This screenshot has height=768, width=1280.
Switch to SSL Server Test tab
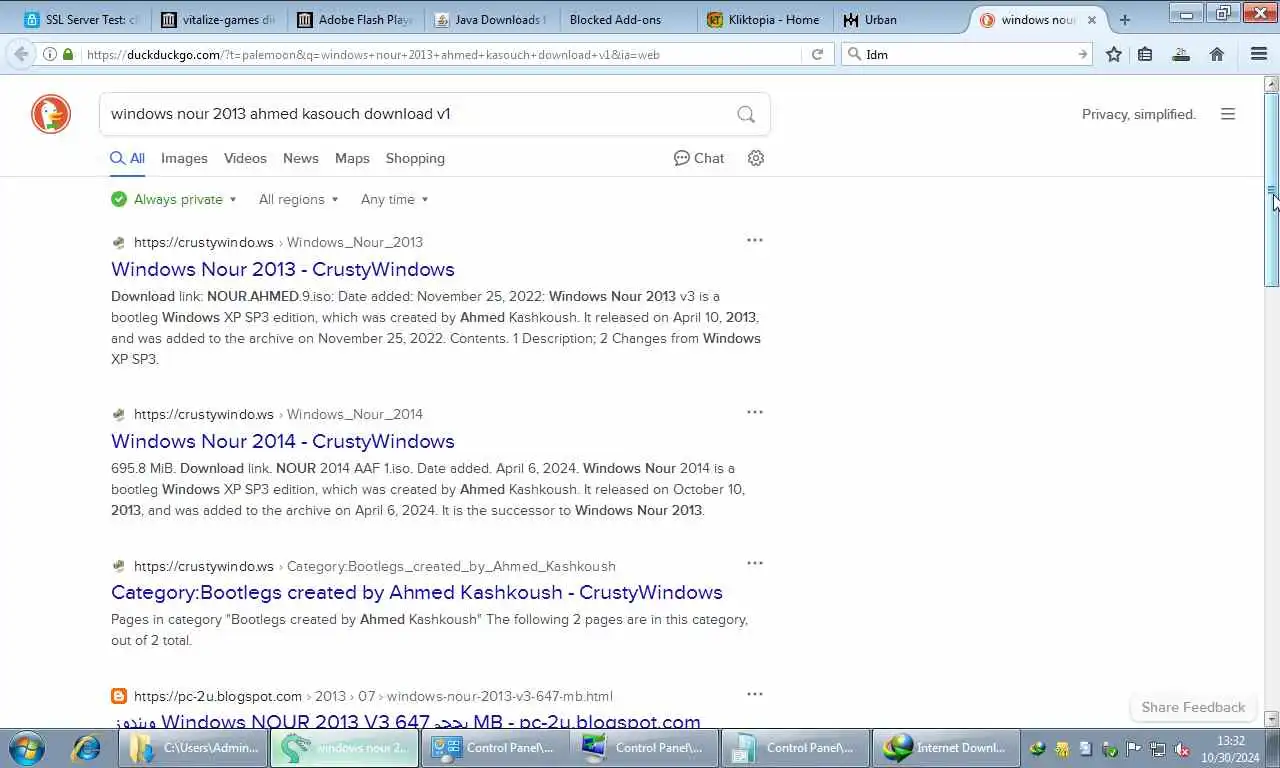tap(82, 19)
